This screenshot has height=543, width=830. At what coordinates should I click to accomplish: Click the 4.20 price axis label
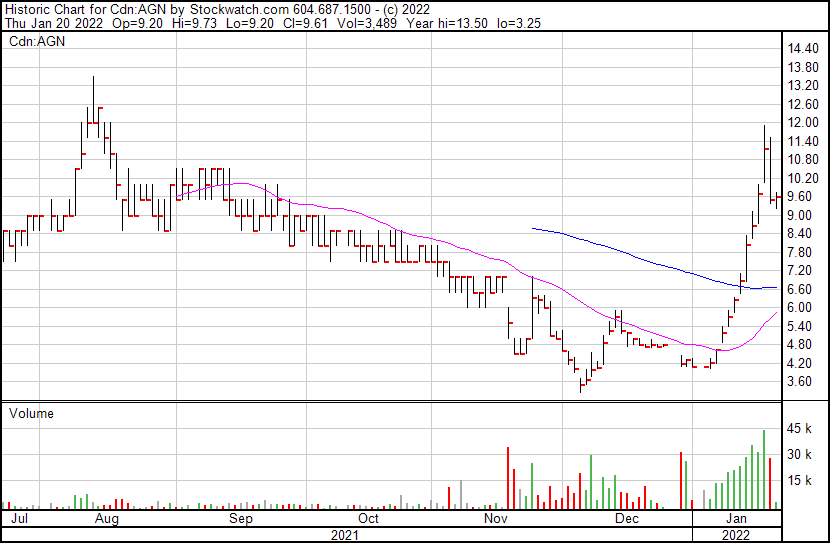pyautogui.click(x=799, y=363)
